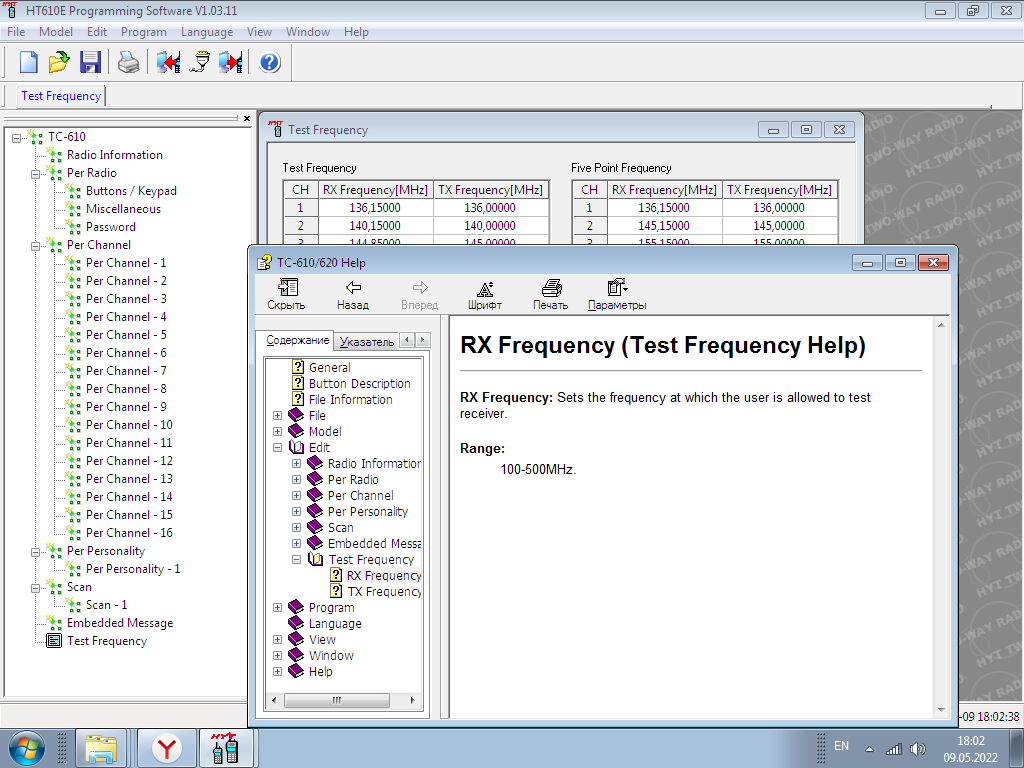Click Параметры (Options) in Help toolbar
The height and width of the screenshot is (768, 1024).
pyautogui.click(x=617, y=295)
